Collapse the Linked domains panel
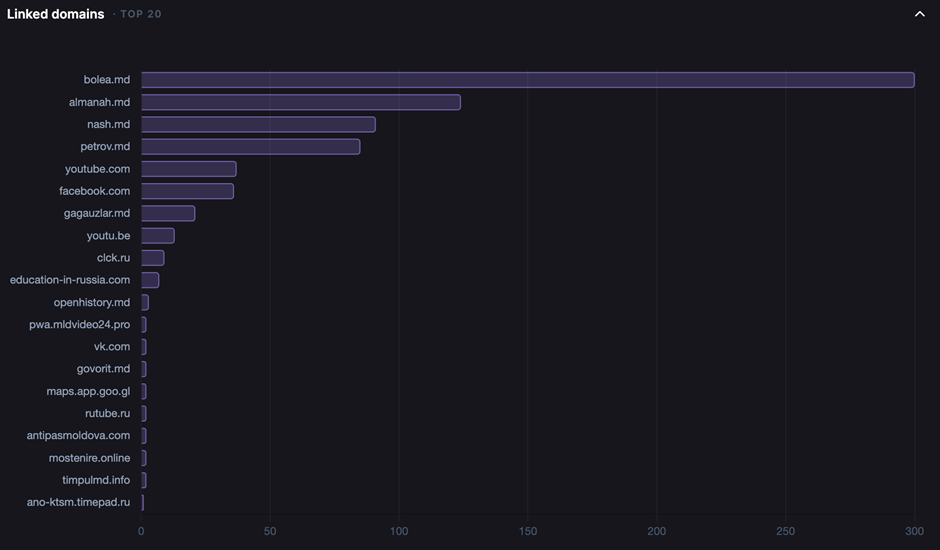This screenshot has height=550, width=940. point(919,14)
